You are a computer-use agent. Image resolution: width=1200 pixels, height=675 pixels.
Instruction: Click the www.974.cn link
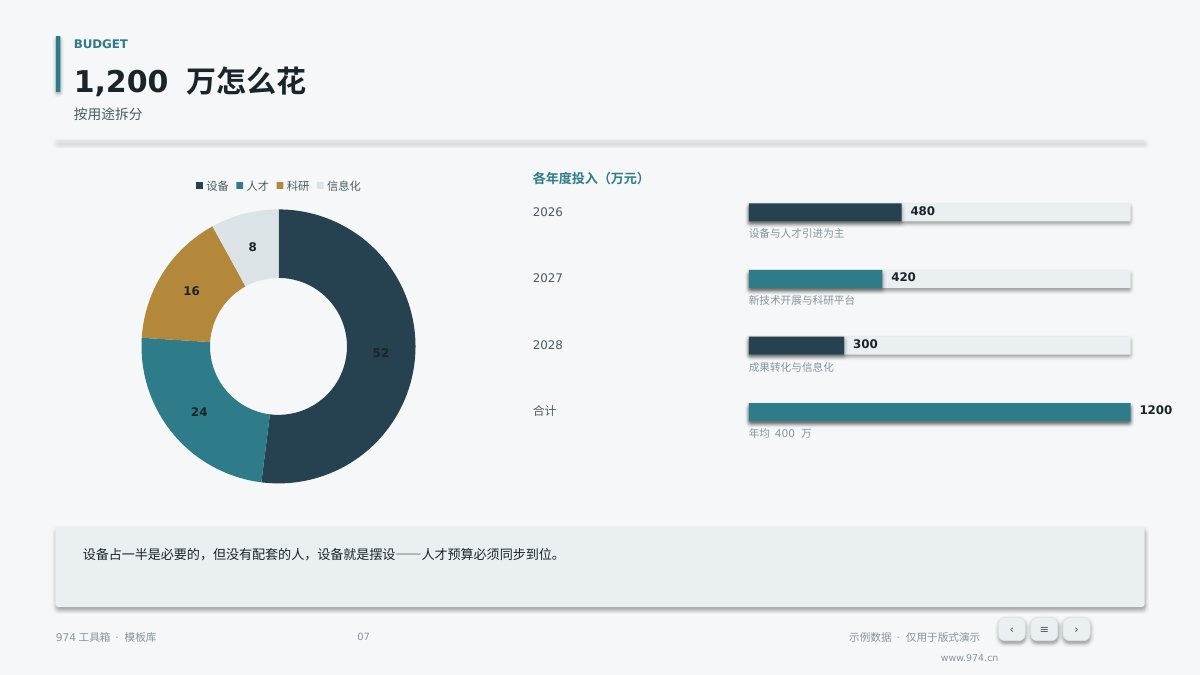[x=969, y=658]
